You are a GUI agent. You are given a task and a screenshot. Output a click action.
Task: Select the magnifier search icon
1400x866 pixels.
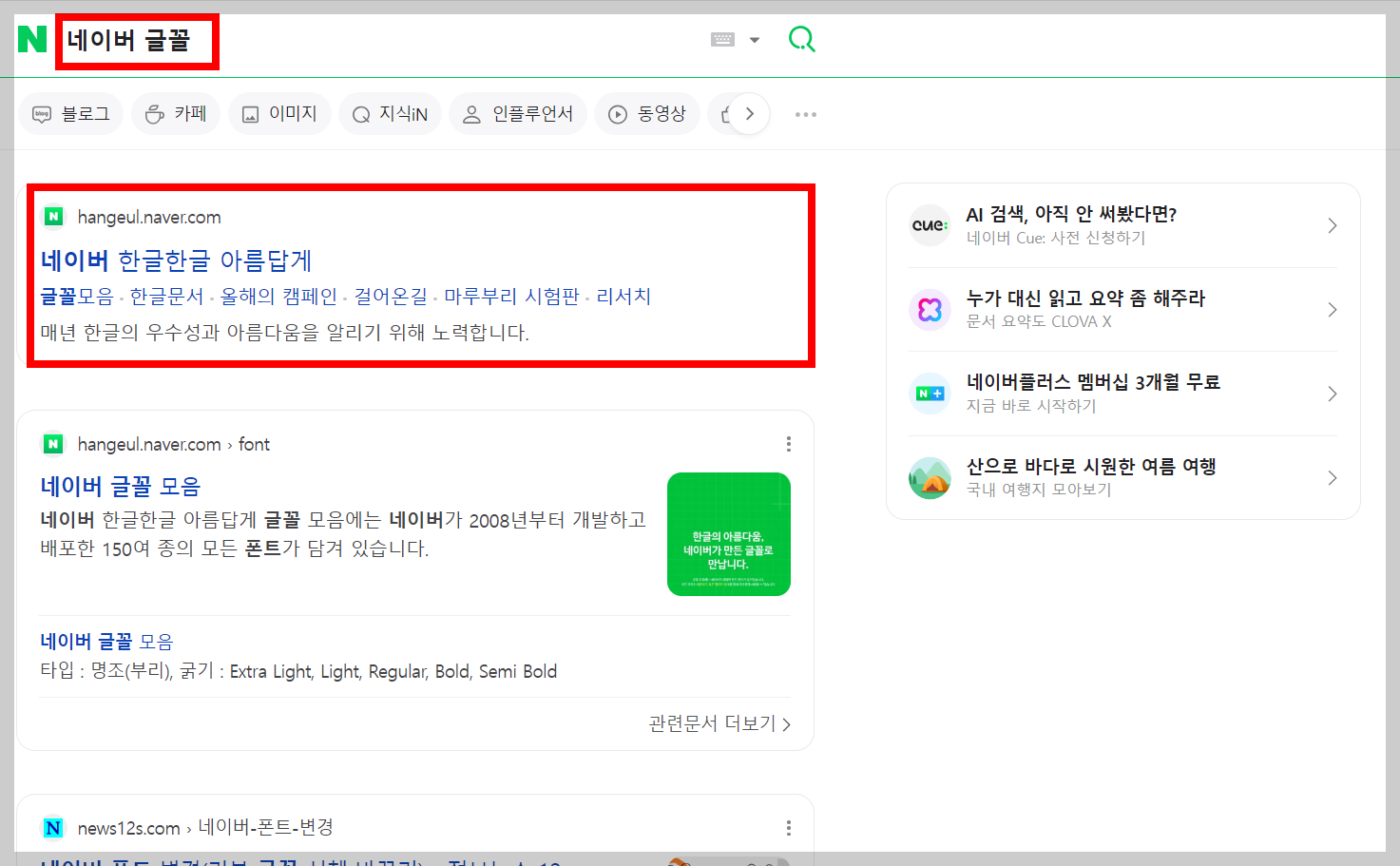(x=801, y=38)
